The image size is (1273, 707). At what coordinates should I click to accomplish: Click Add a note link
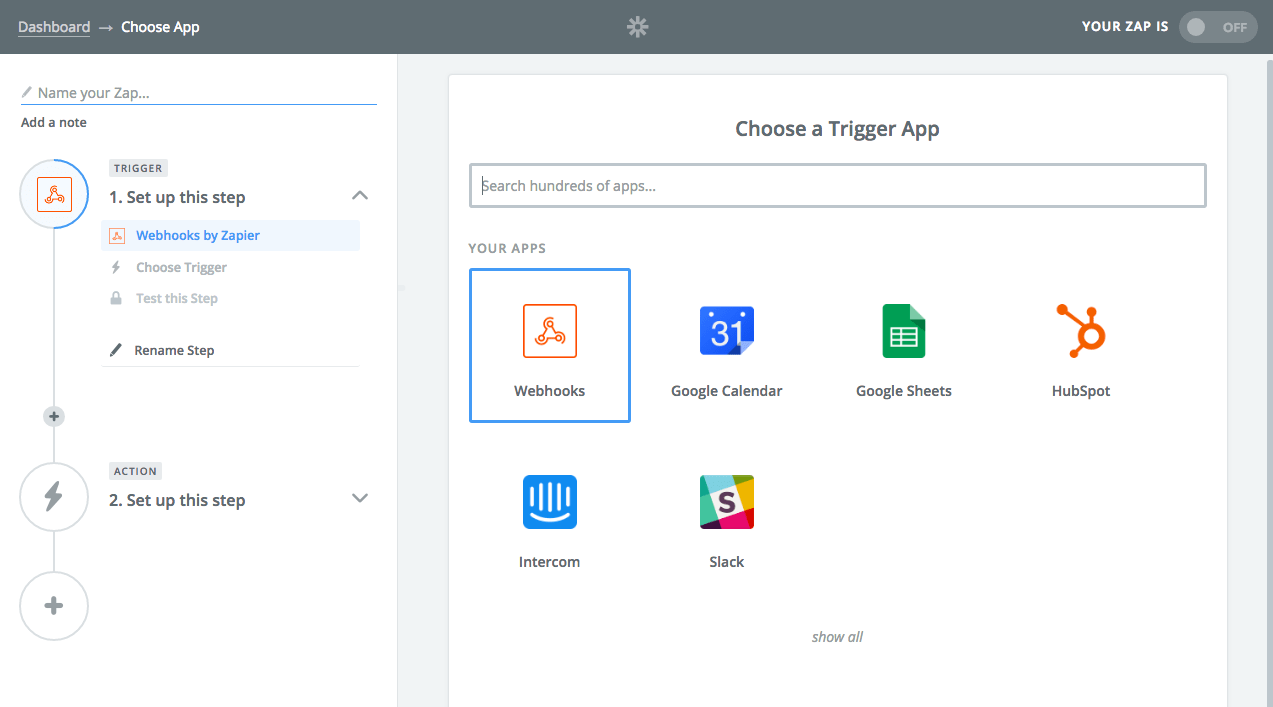click(54, 122)
